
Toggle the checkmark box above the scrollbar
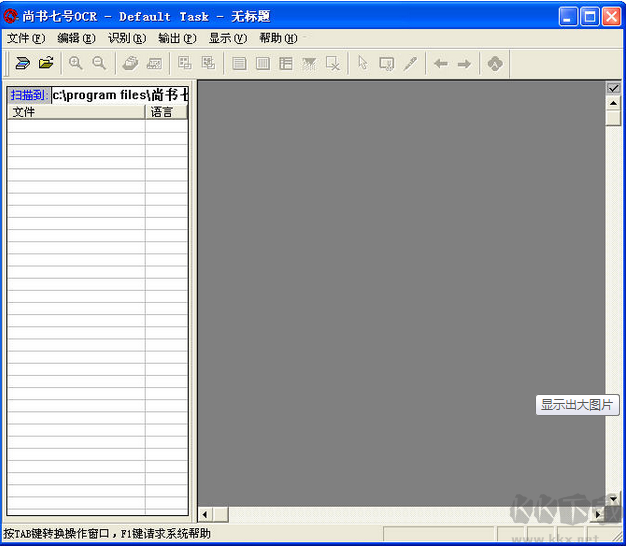click(613, 88)
